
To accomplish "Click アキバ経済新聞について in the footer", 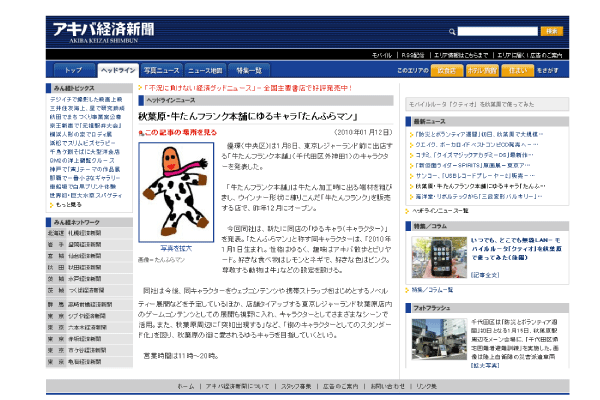I will tap(237, 386).
